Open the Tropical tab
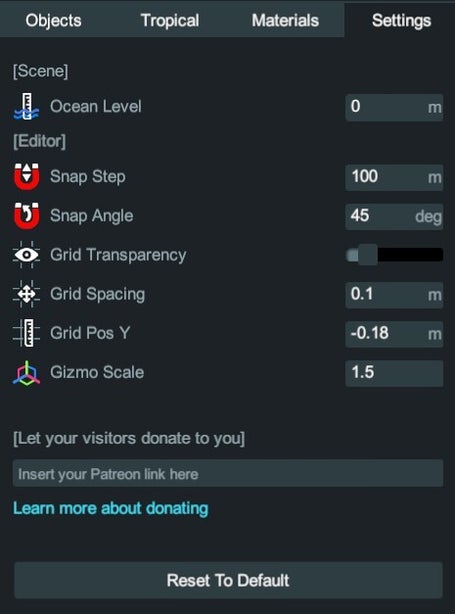The height and width of the screenshot is (614, 455). pos(170,20)
